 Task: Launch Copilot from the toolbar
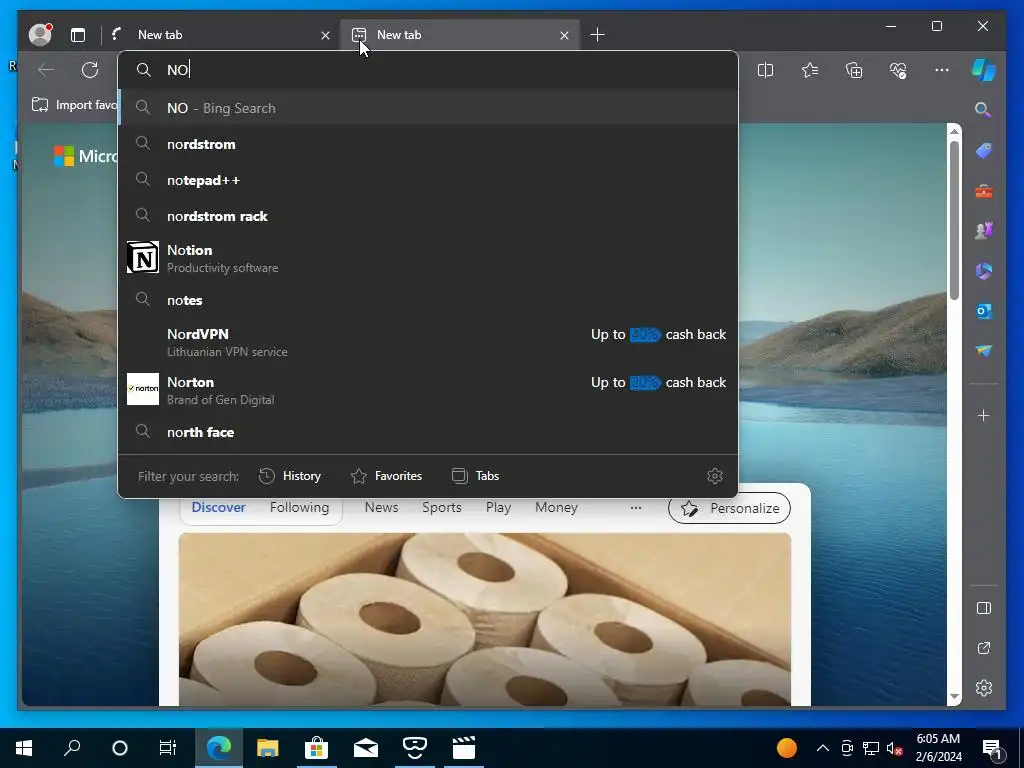(984, 70)
